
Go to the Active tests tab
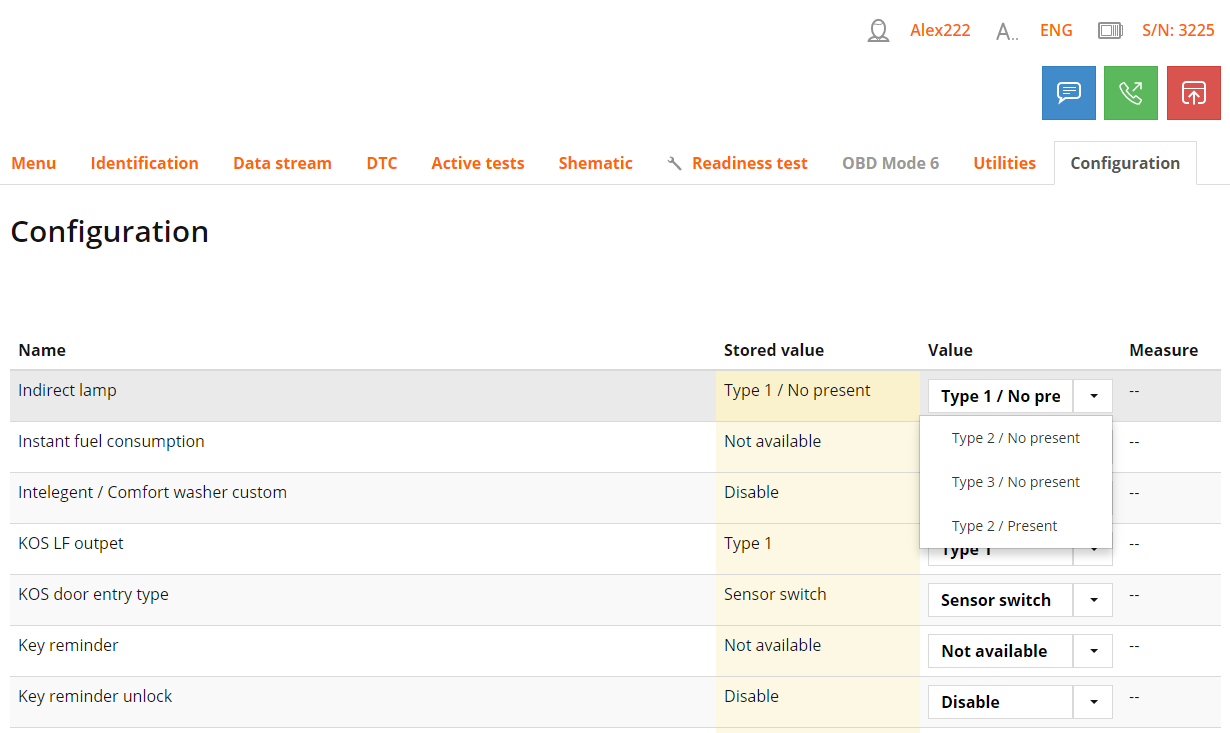(x=477, y=163)
